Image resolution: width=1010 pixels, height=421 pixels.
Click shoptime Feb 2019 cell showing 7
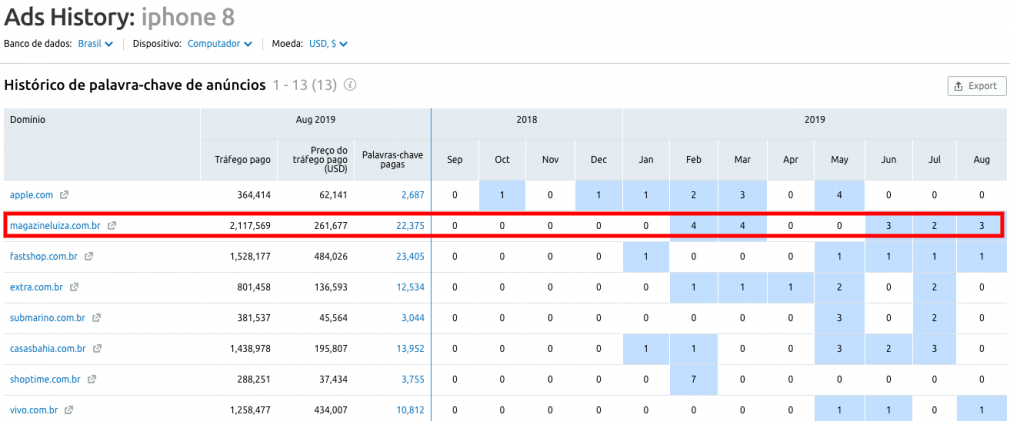pyautogui.click(x=694, y=379)
